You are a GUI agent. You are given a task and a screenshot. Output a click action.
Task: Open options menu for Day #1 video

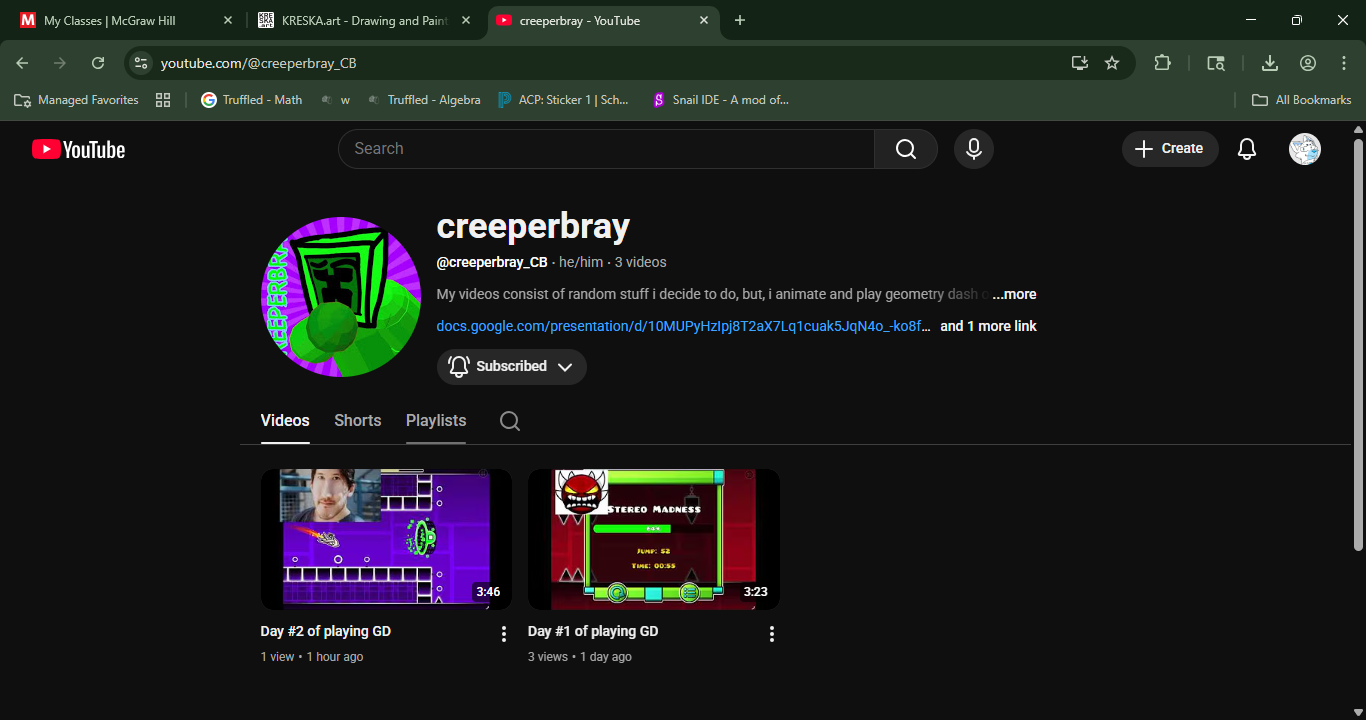point(771,634)
